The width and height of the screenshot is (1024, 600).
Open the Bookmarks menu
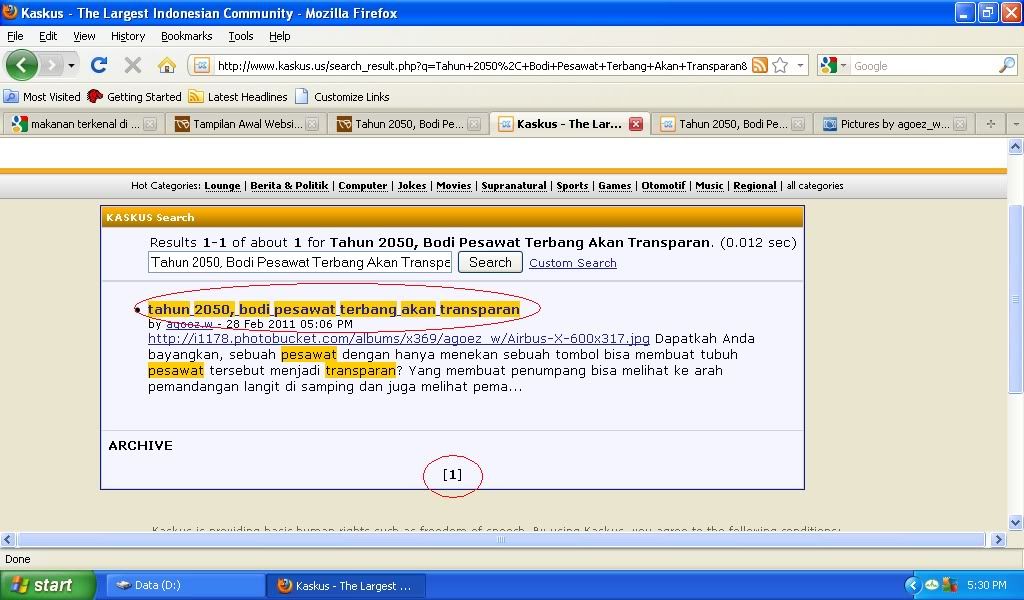pos(187,36)
